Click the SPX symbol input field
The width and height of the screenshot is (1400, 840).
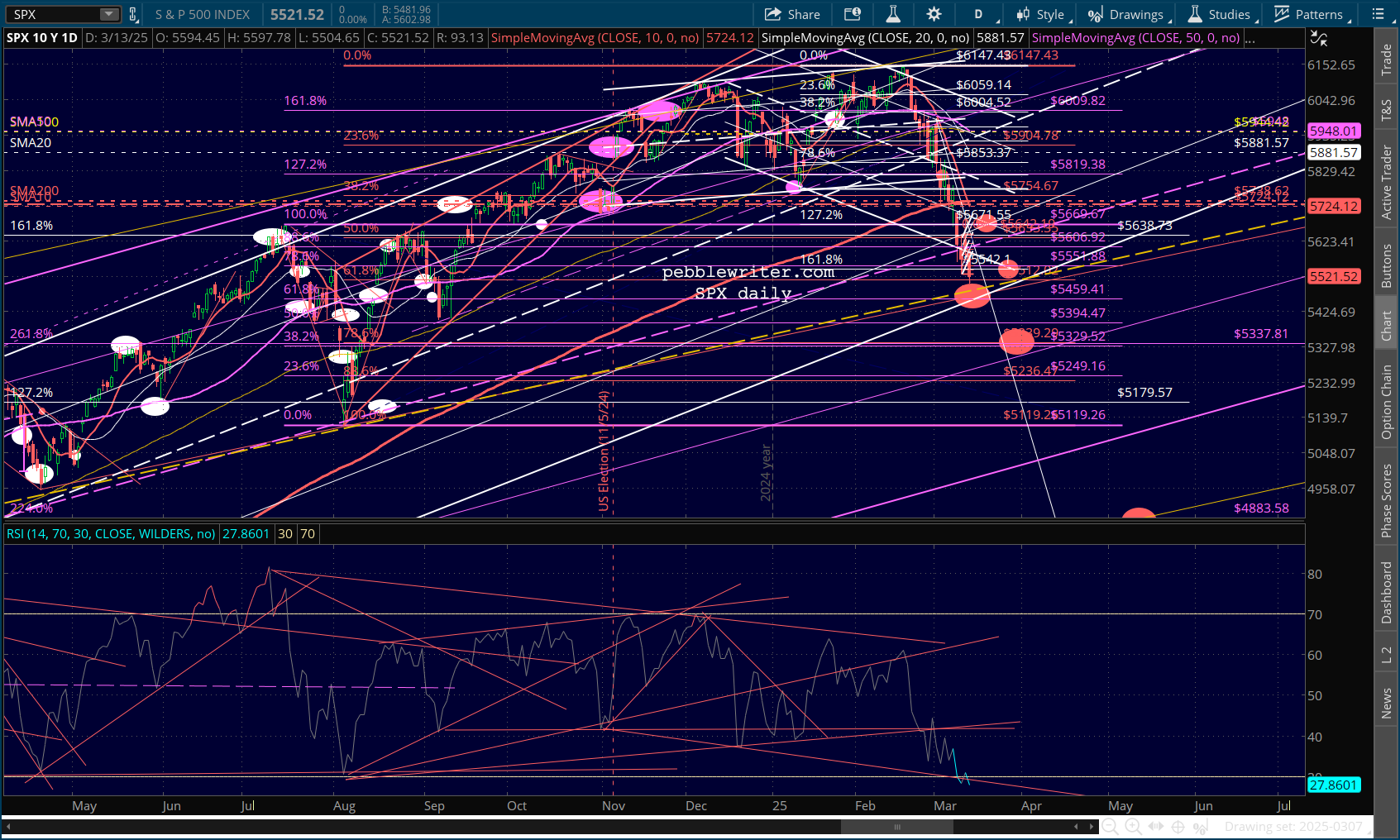(x=54, y=14)
